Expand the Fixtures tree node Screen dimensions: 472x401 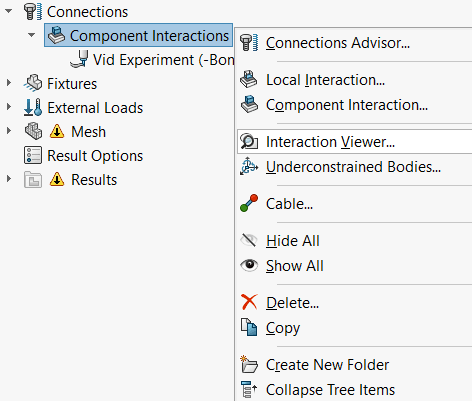(x=9, y=83)
